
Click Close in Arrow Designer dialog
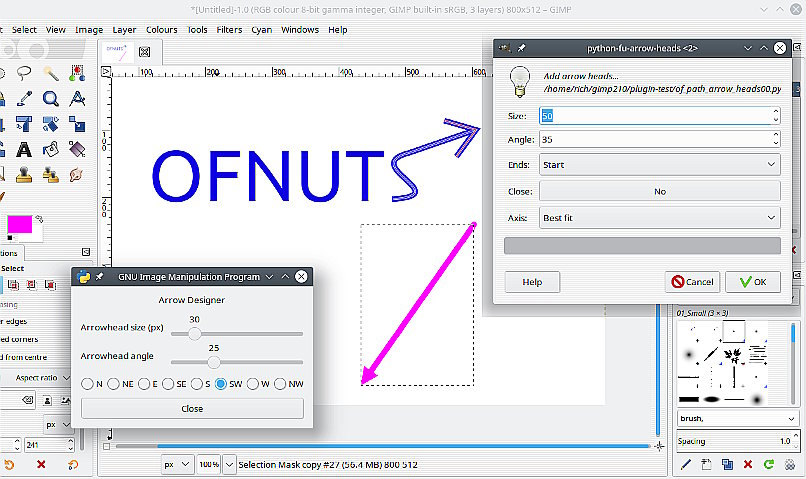tap(192, 409)
